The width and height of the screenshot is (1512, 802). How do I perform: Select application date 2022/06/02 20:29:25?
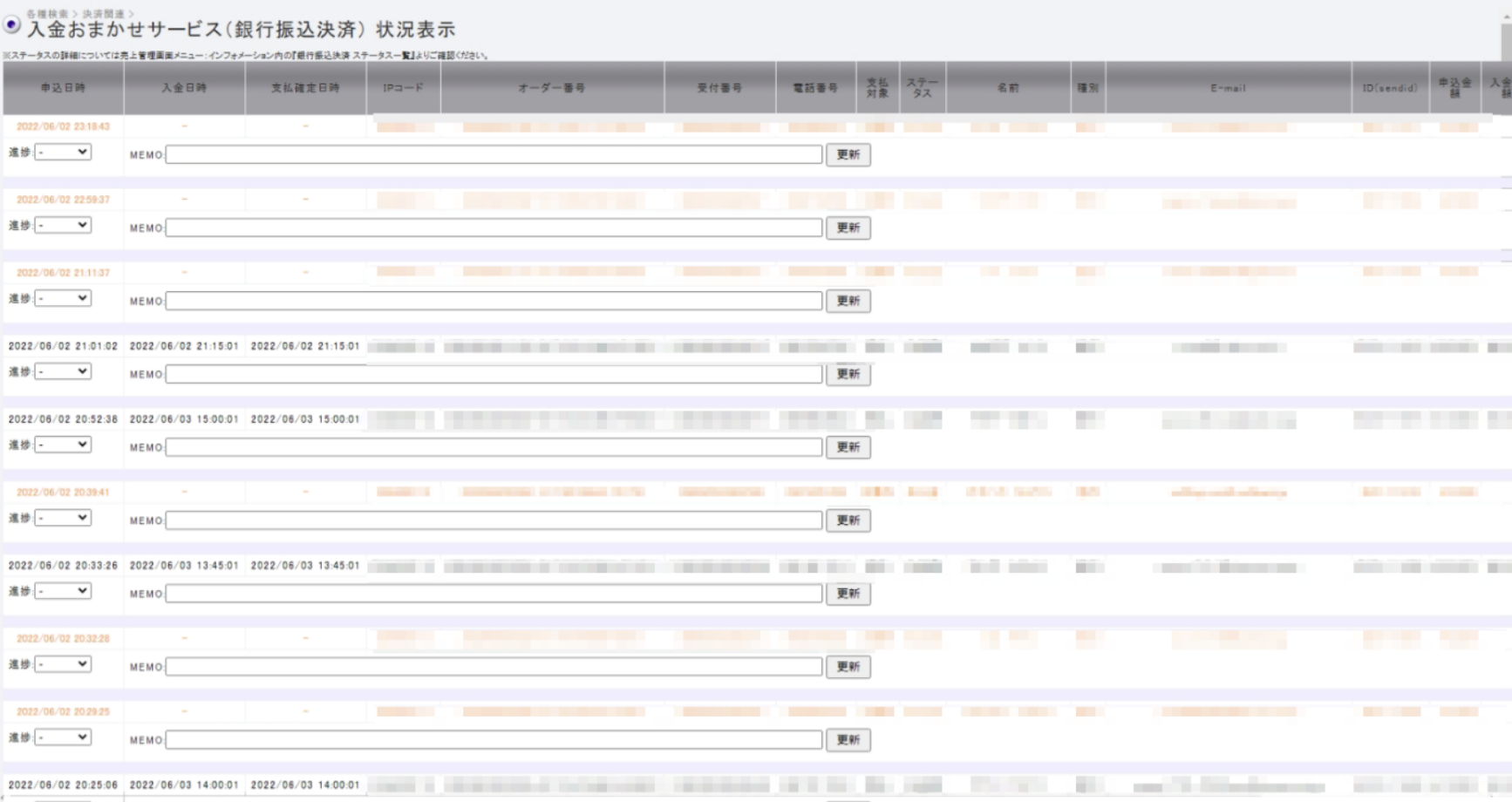tap(63, 712)
